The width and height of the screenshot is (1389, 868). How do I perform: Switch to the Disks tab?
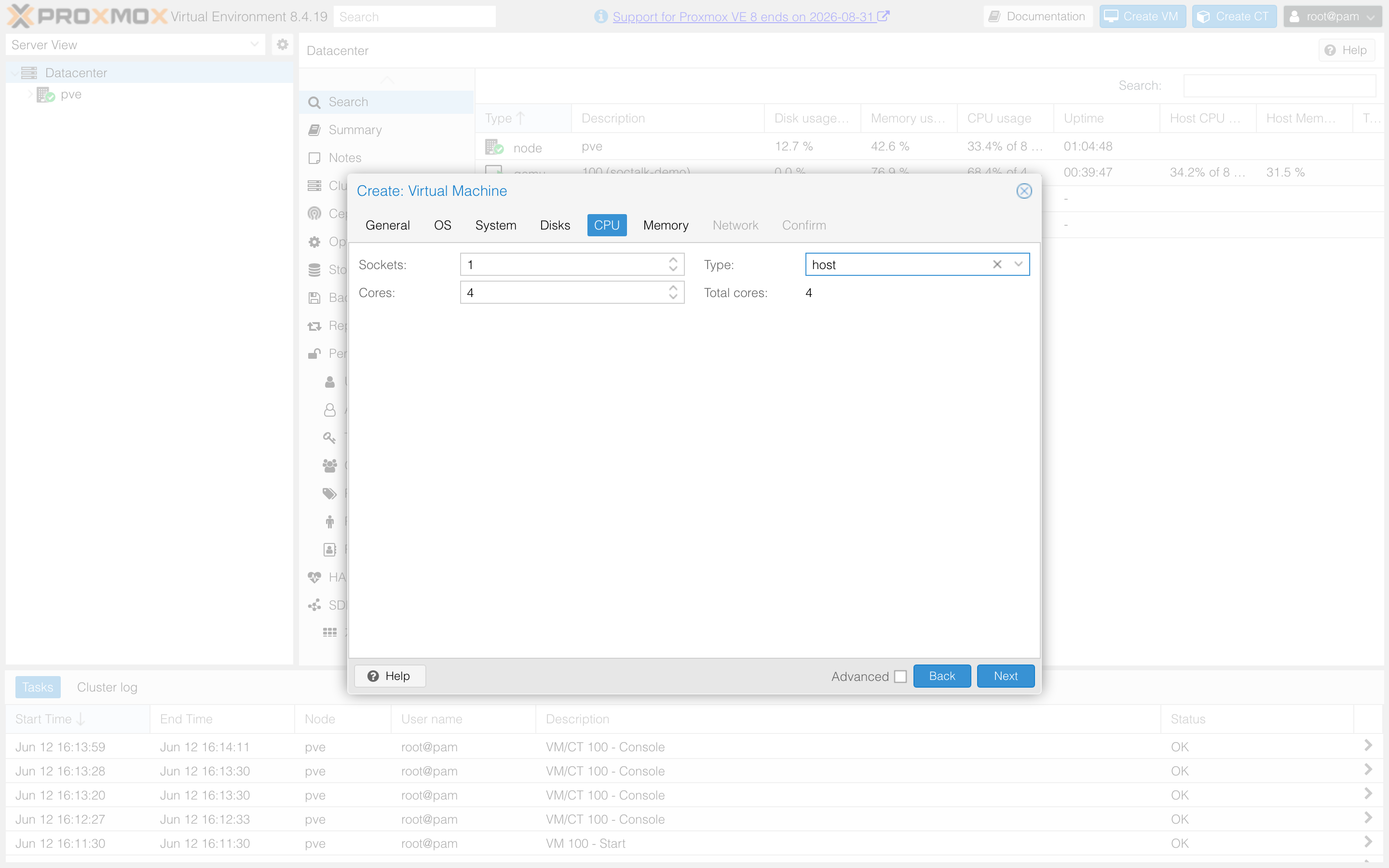pyautogui.click(x=555, y=226)
